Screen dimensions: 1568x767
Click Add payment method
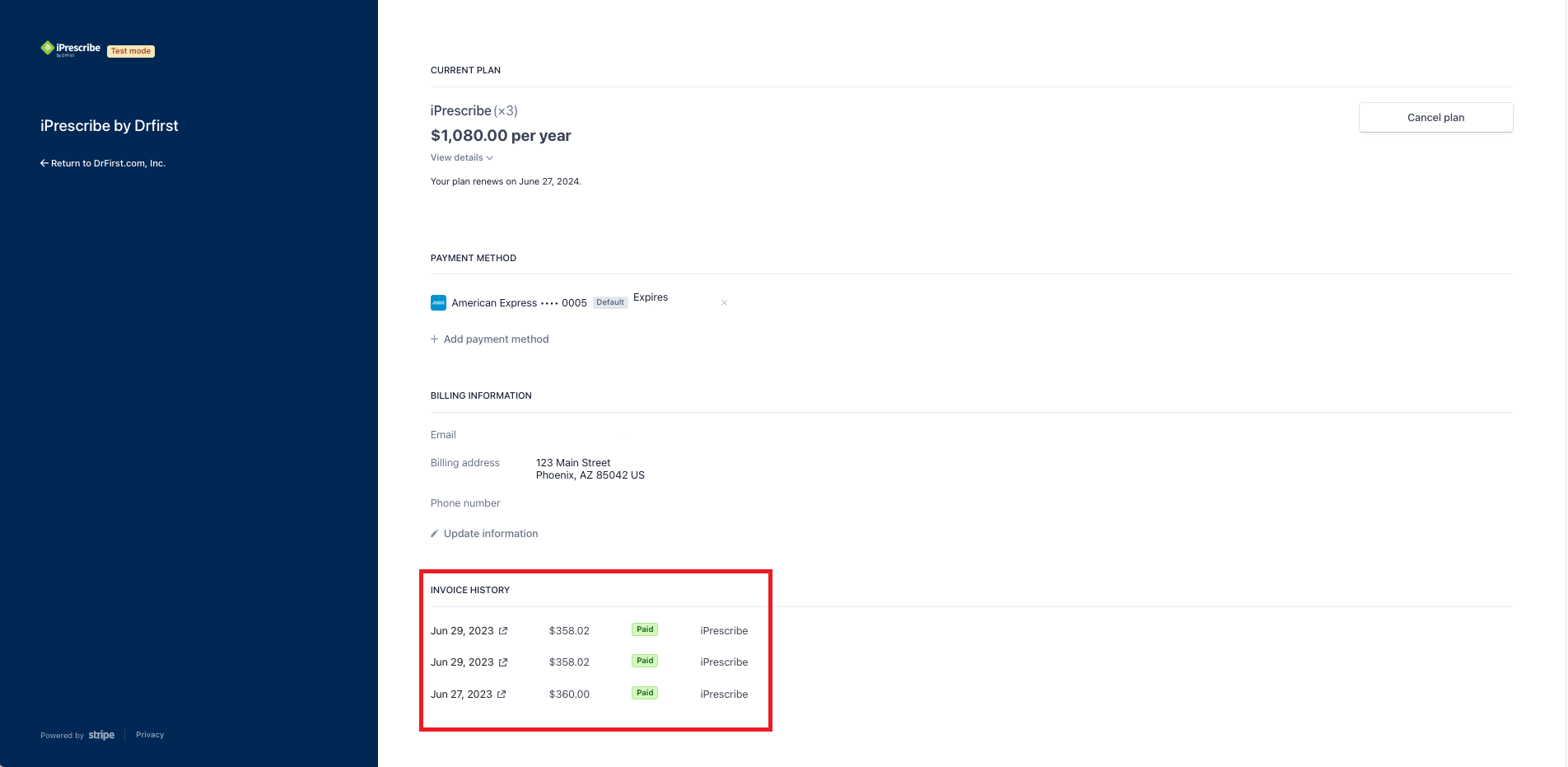[x=496, y=339]
